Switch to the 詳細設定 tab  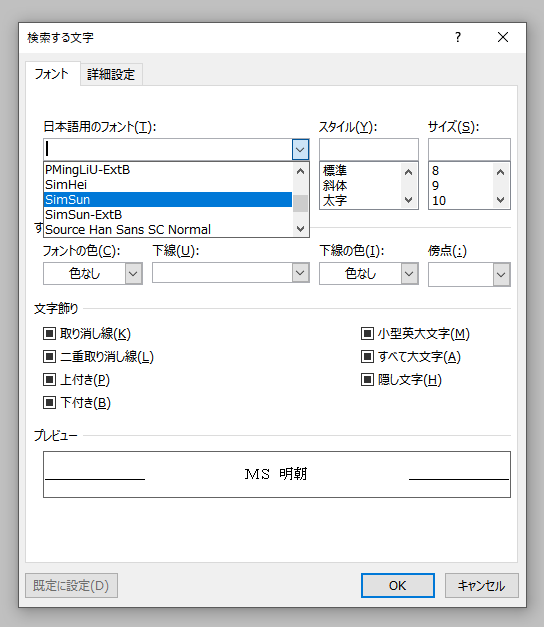(111, 74)
